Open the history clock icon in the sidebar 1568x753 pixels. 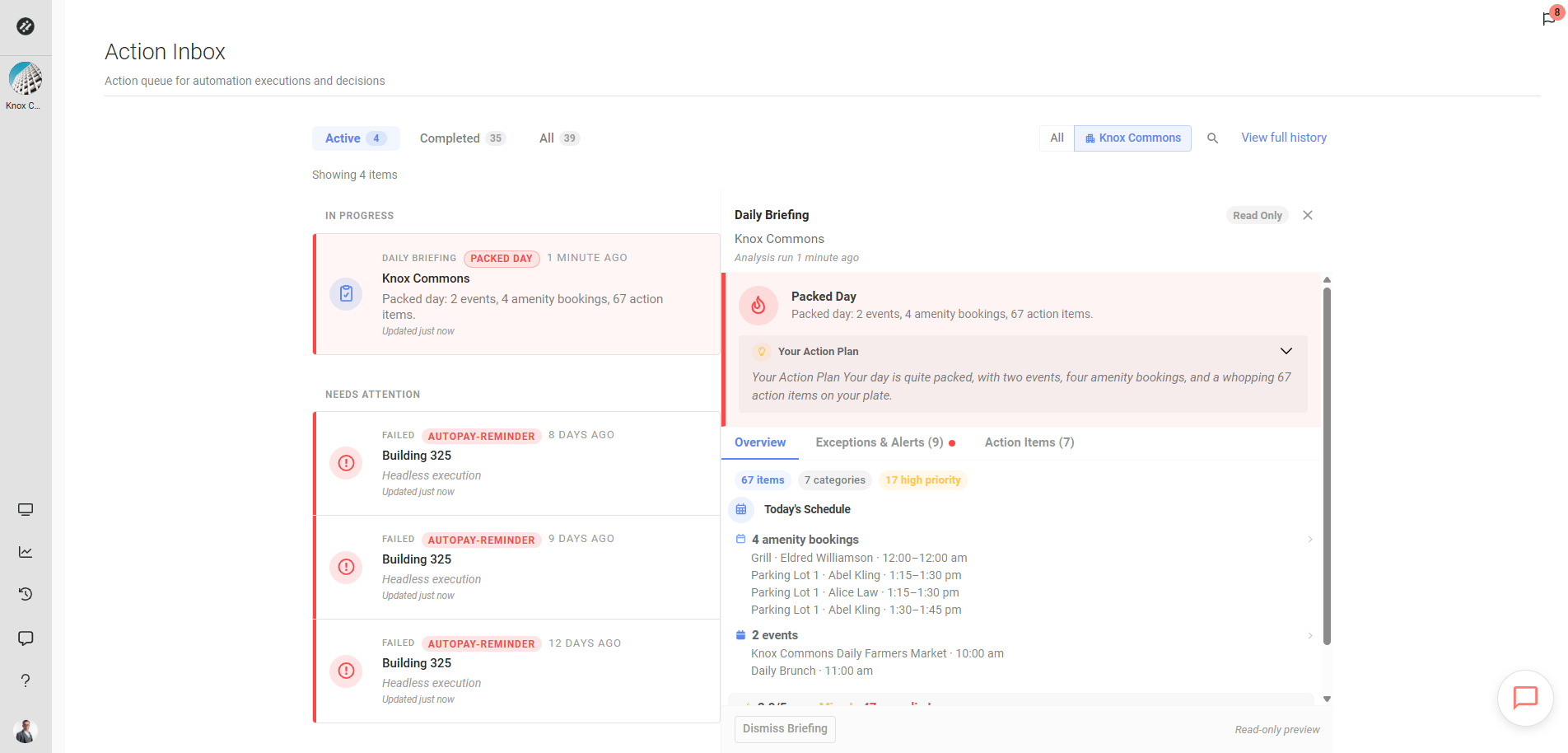26,594
